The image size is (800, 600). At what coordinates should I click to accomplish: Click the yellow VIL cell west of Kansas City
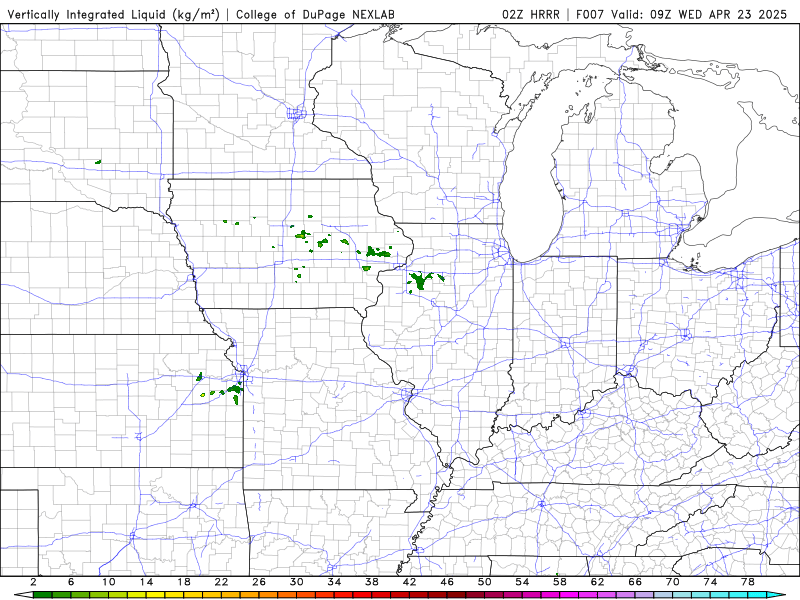pyautogui.click(x=203, y=395)
